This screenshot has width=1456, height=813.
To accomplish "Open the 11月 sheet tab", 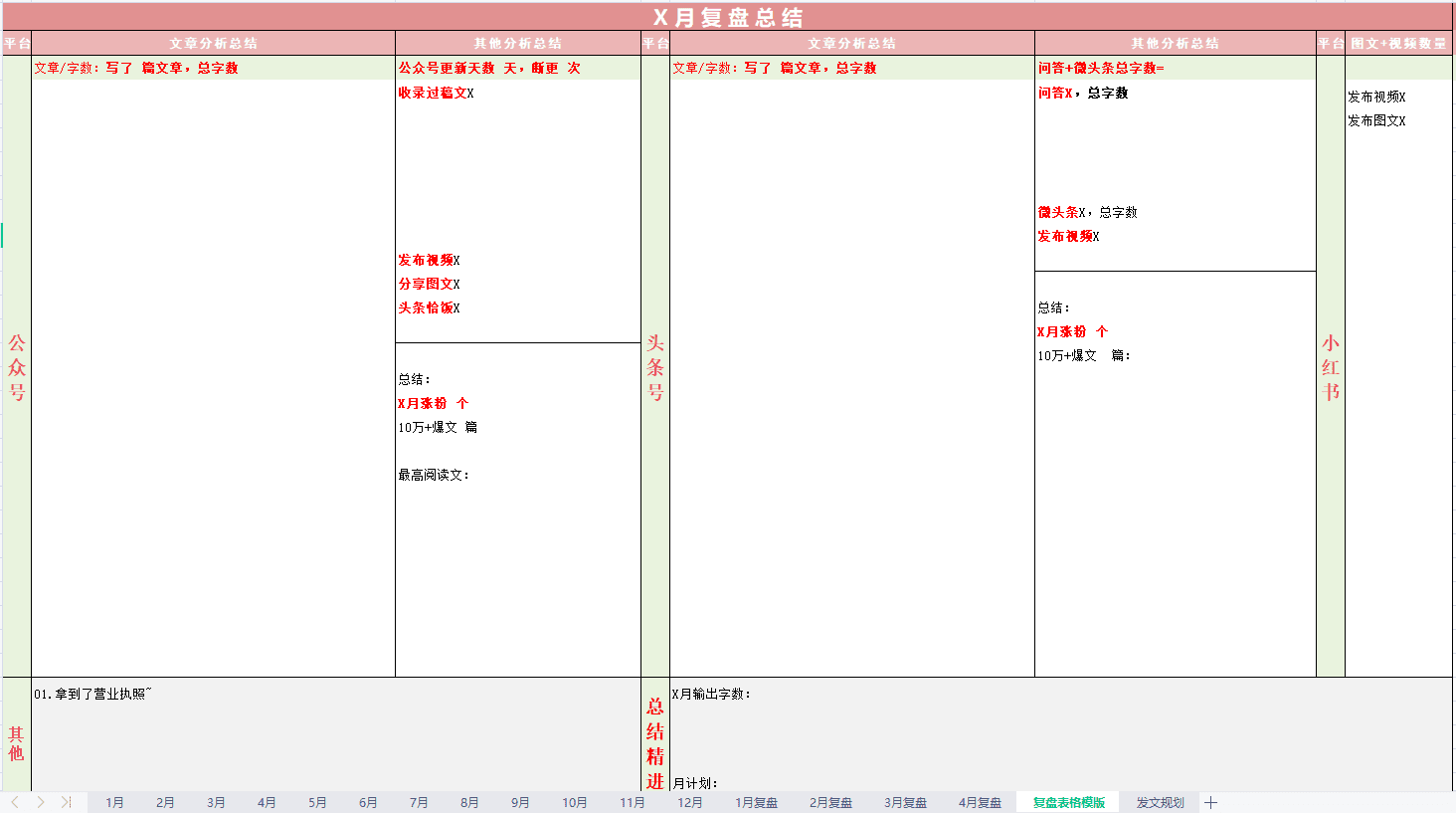I will tap(633, 802).
